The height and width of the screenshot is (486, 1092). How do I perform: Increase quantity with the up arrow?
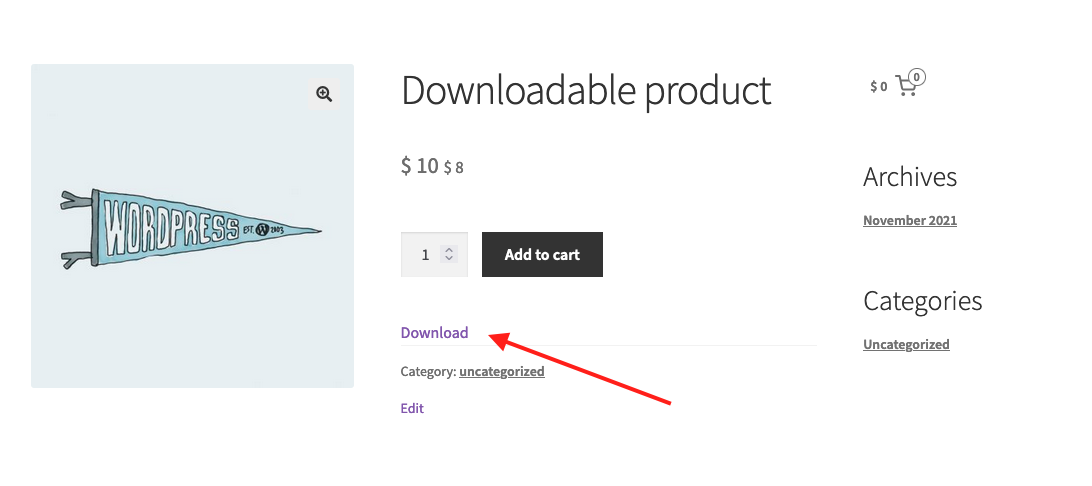point(449,250)
